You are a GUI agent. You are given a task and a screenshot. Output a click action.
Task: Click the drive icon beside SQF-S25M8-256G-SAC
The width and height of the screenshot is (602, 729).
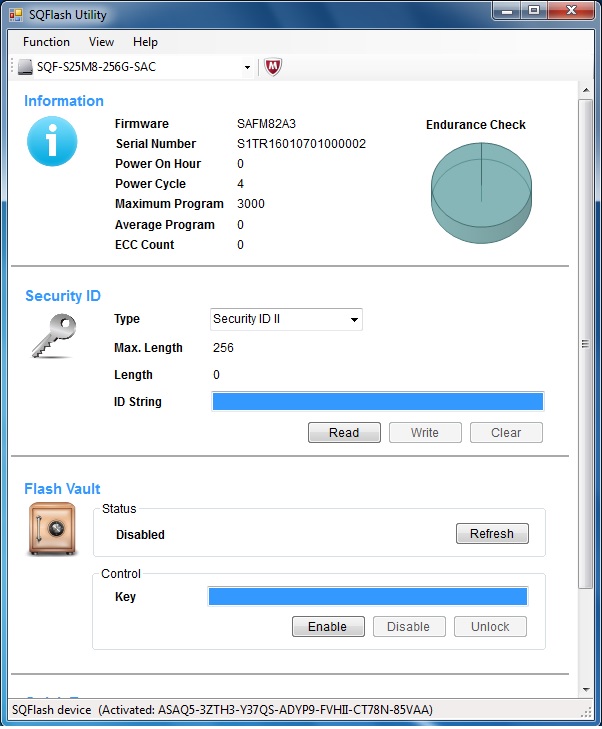26,67
